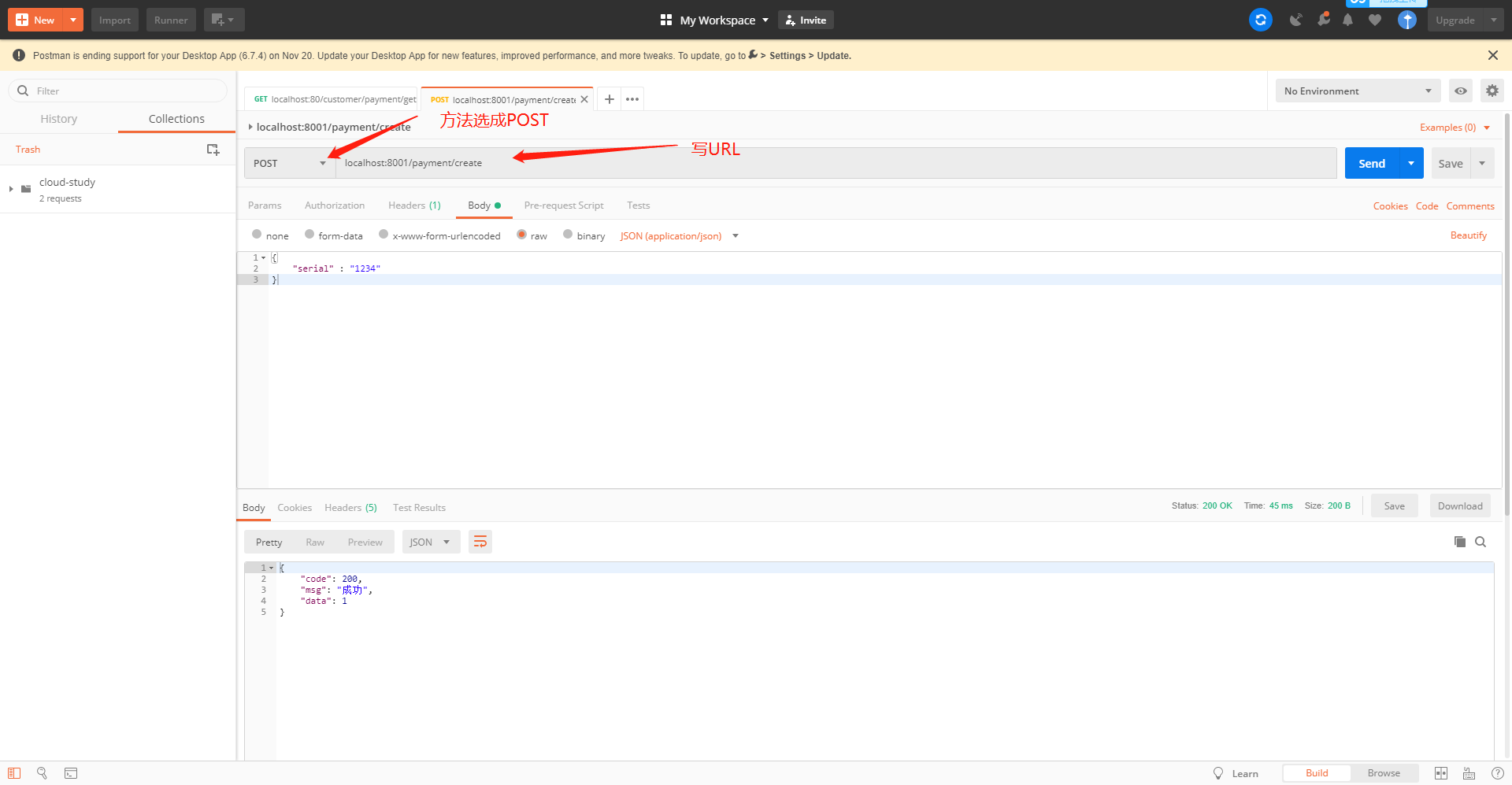Select the raw body type
Image resolution: width=1512 pixels, height=785 pixels.
point(521,234)
